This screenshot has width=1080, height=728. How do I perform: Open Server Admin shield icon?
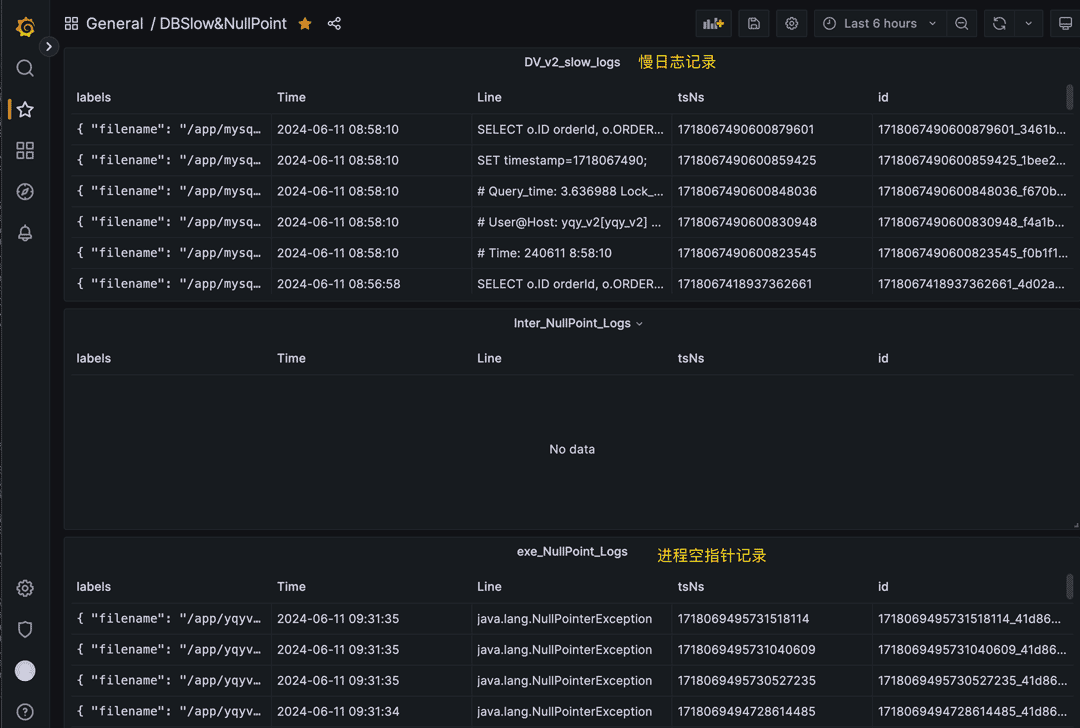[25, 630]
